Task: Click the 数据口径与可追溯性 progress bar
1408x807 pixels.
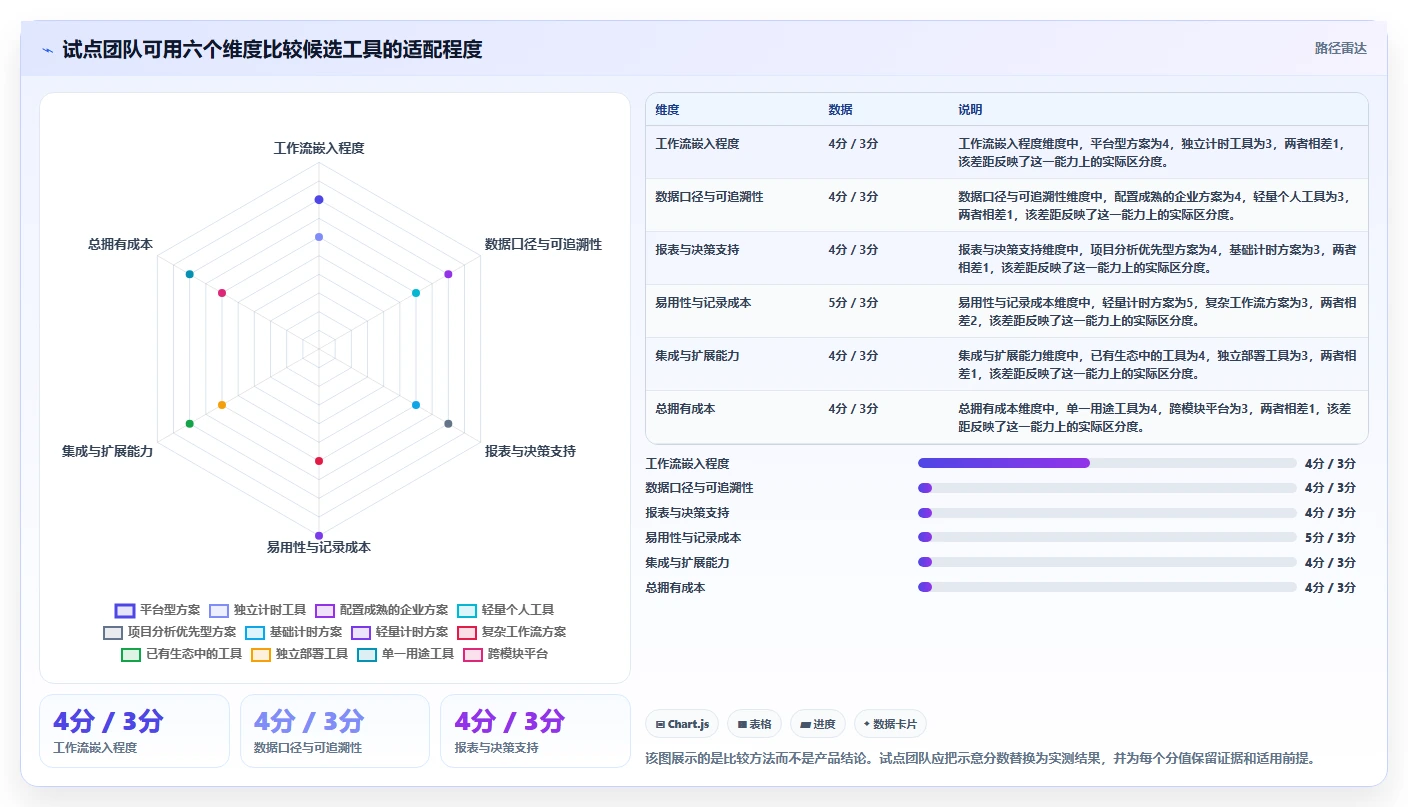Action: pyautogui.click(x=1107, y=488)
